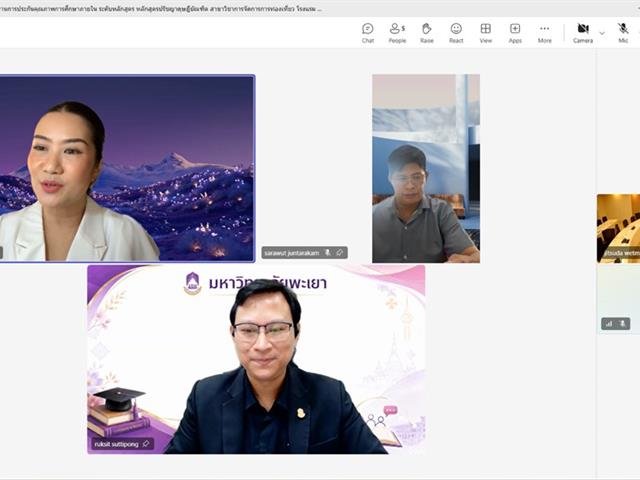Image resolution: width=640 pixels, height=480 pixels.
Task: Select the video of man in gray shirt
Action: click(426, 168)
